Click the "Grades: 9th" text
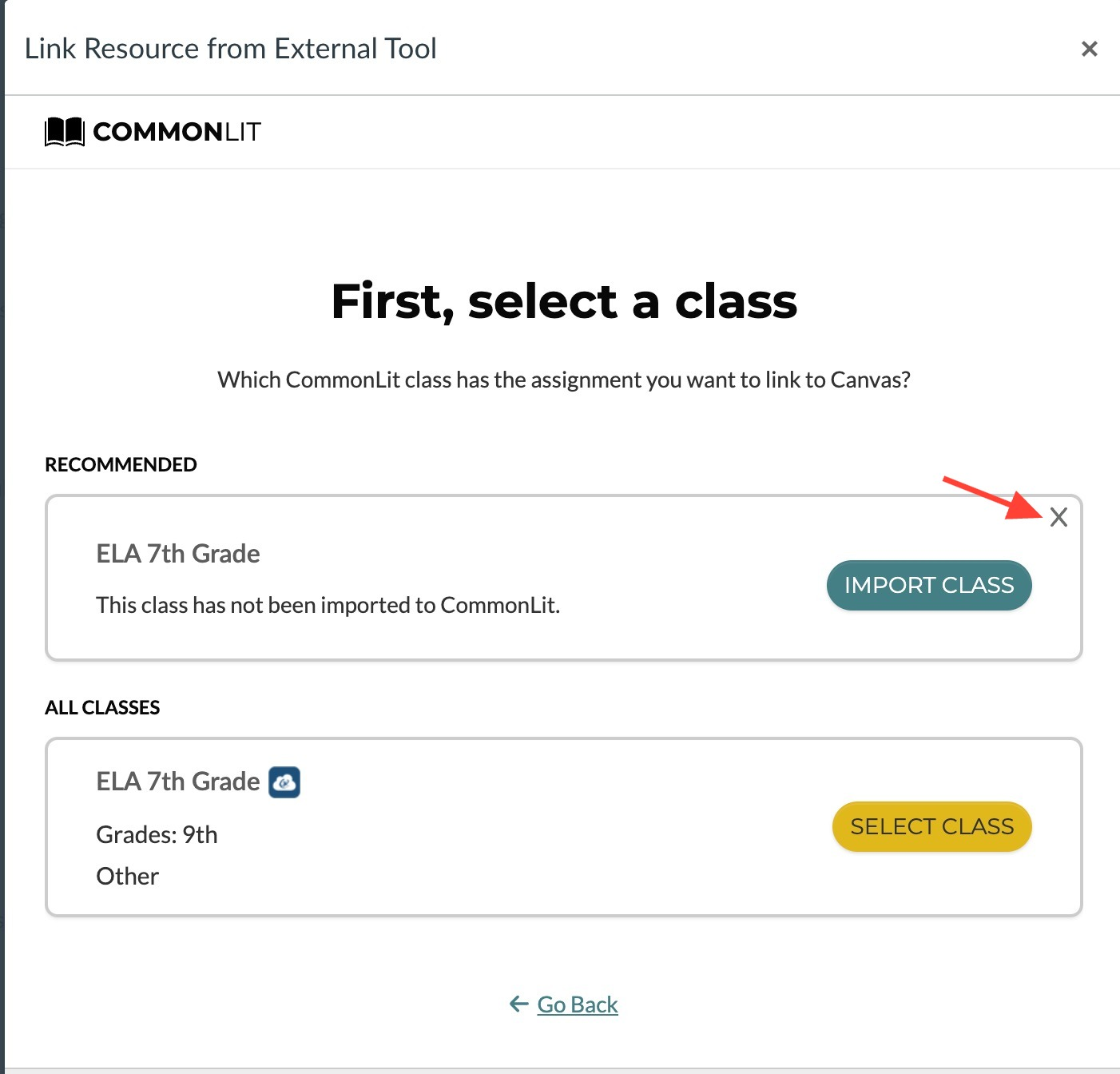This screenshot has height=1074, width=1120. (x=157, y=835)
